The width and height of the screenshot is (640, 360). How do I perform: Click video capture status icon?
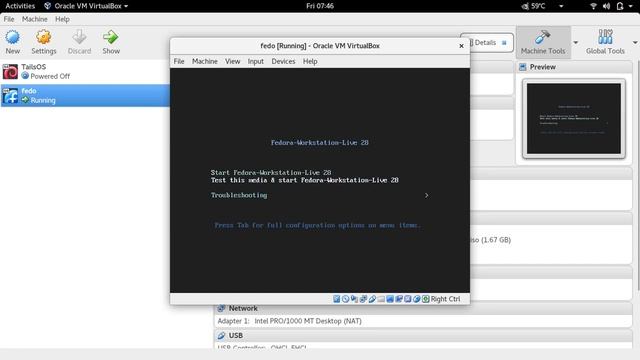(x=399, y=299)
